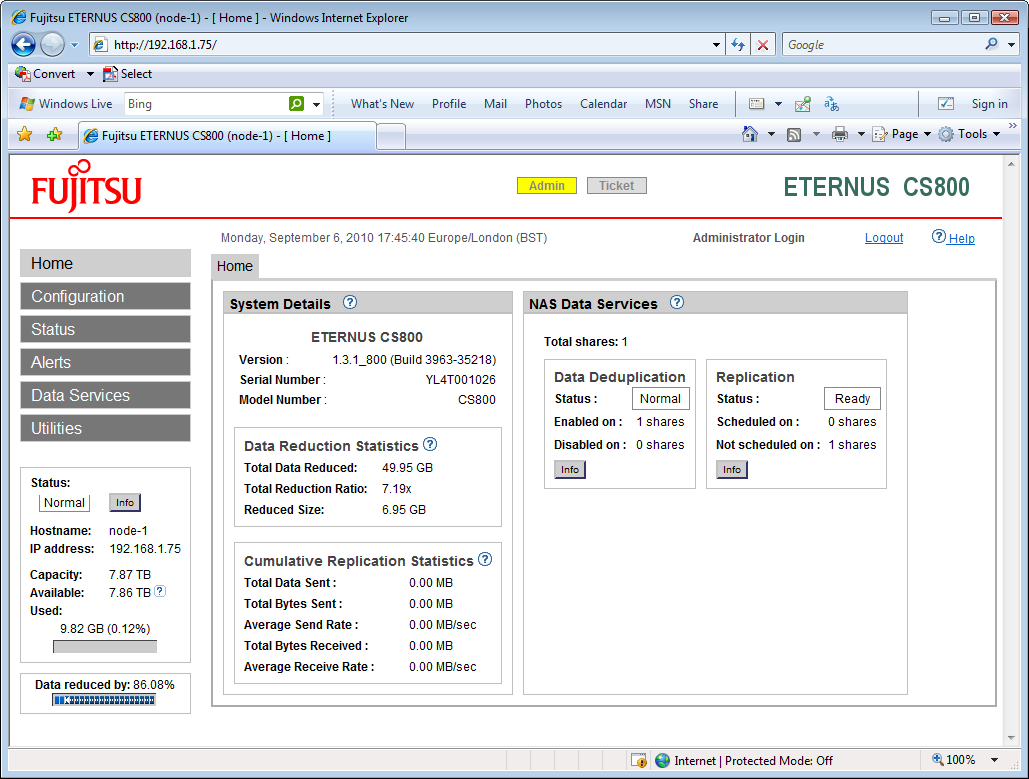Open the search provider dropdown arrow
Viewport: 1029px width, 779px height.
click(1011, 45)
